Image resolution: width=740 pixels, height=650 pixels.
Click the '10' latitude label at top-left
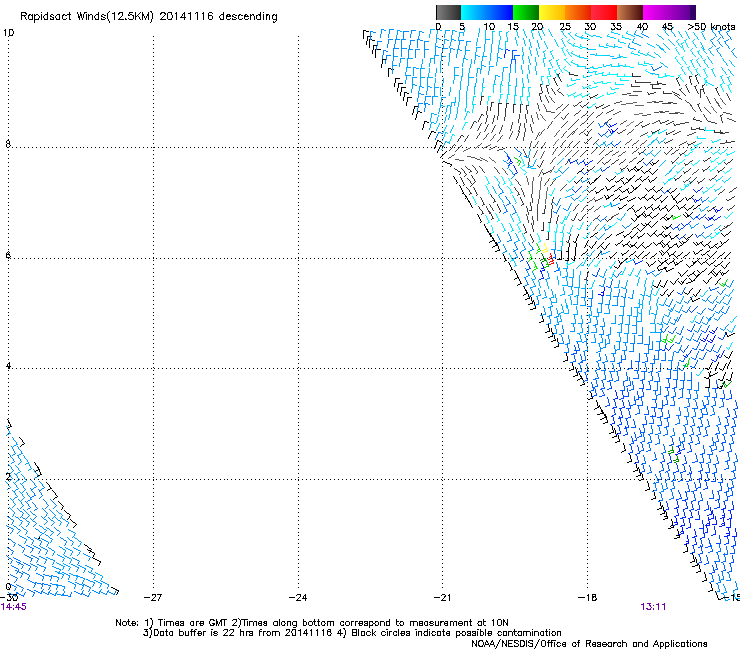click(x=8, y=33)
